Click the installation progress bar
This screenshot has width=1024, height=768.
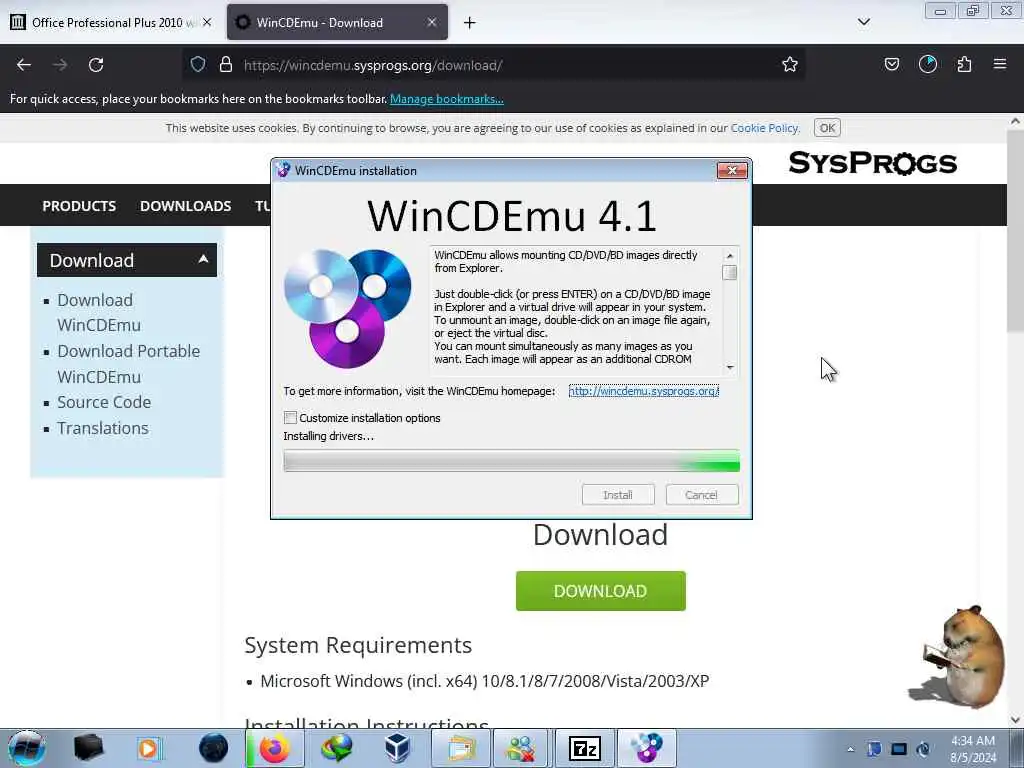click(x=511, y=461)
